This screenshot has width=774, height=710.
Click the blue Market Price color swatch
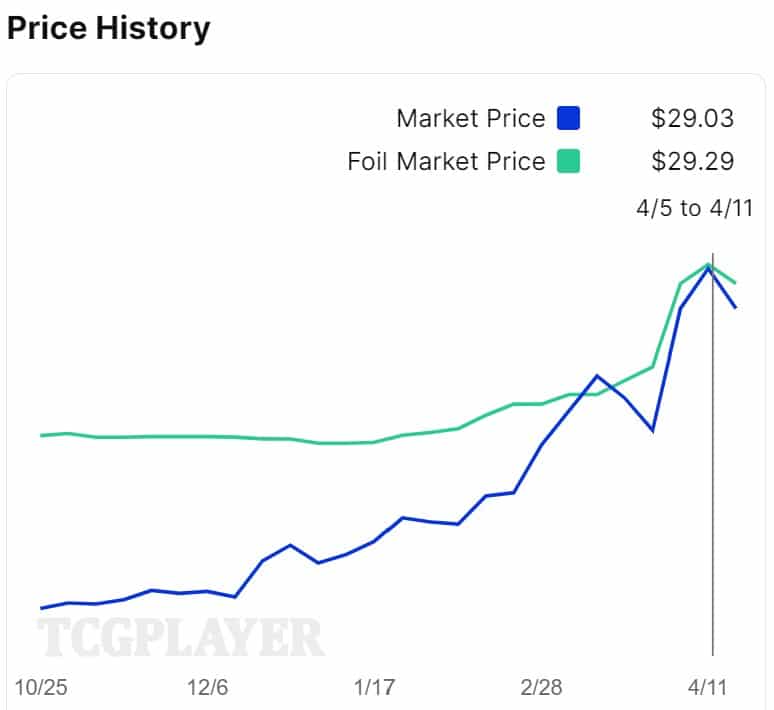click(x=569, y=119)
